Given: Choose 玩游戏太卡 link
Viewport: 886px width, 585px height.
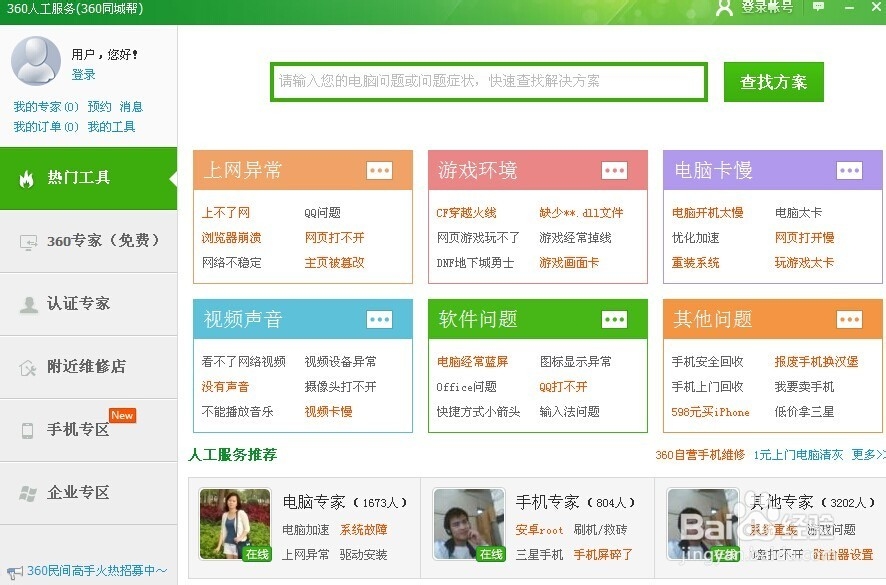Looking at the screenshot, I should pyautogui.click(x=804, y=262).
